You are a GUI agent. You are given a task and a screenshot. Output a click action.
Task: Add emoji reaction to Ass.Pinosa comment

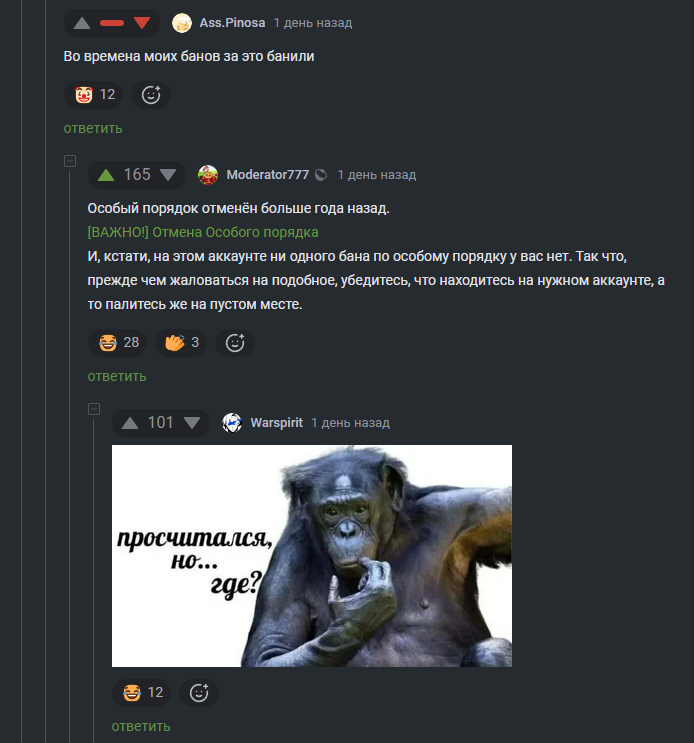click(151, 95)
